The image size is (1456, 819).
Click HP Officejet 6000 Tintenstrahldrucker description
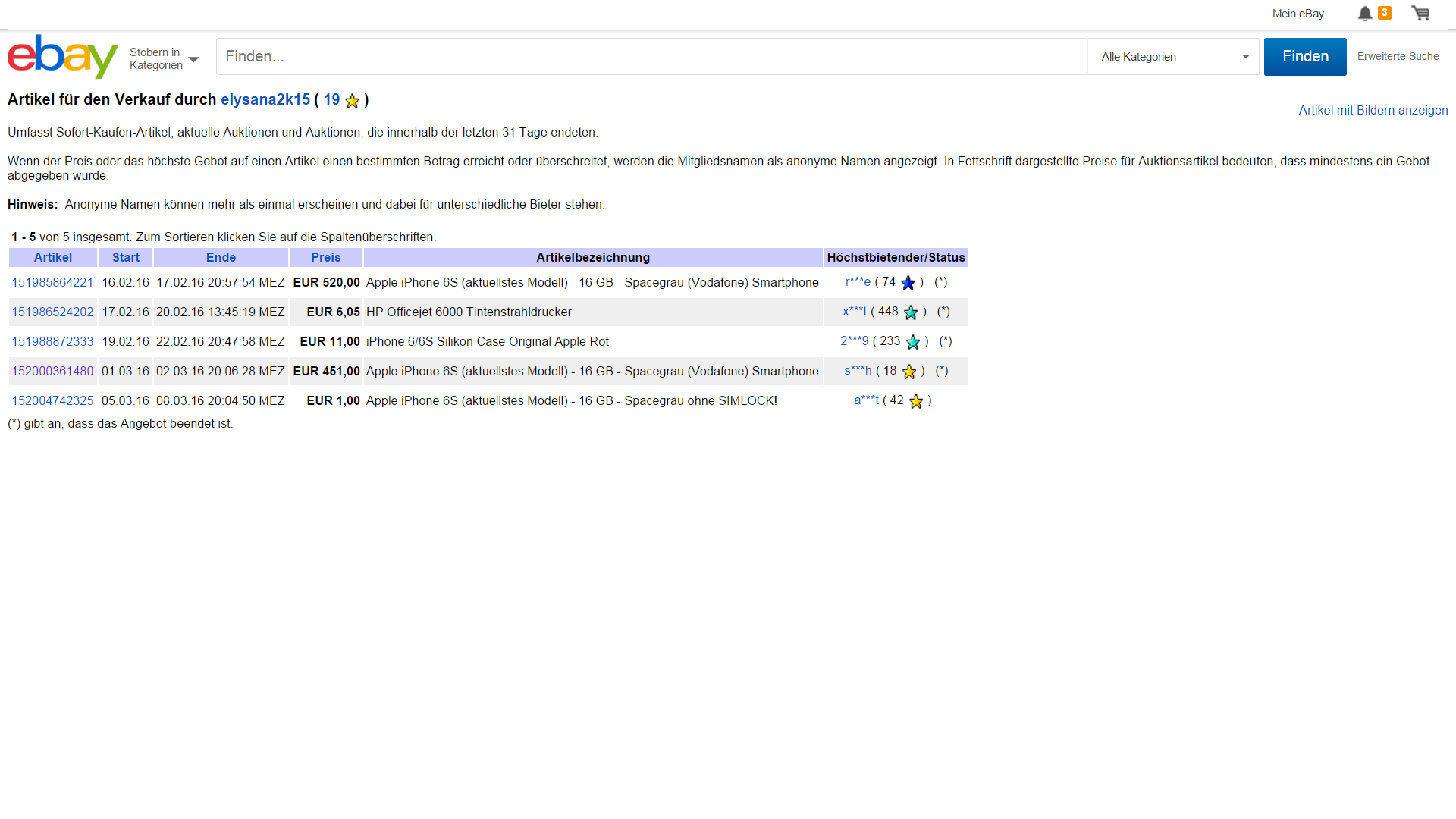469,312
